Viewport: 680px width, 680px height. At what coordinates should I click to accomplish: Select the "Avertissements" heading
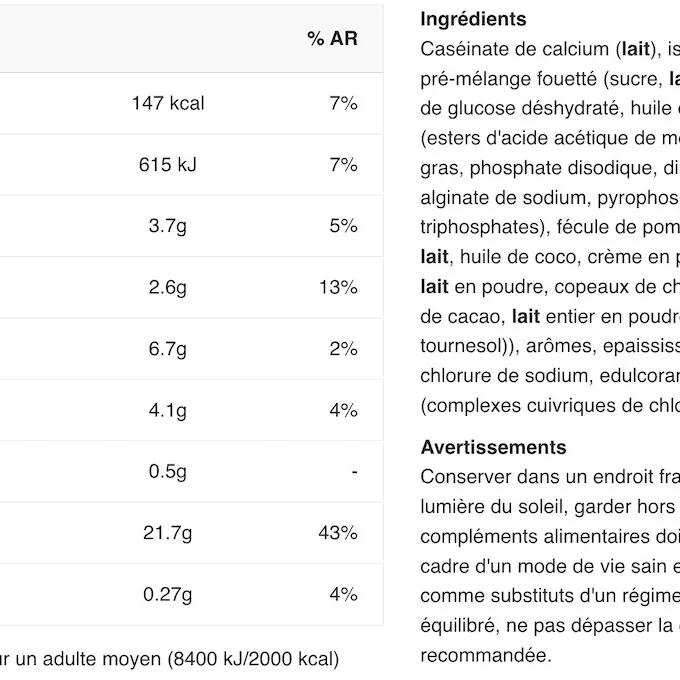[x=493, y=447]
